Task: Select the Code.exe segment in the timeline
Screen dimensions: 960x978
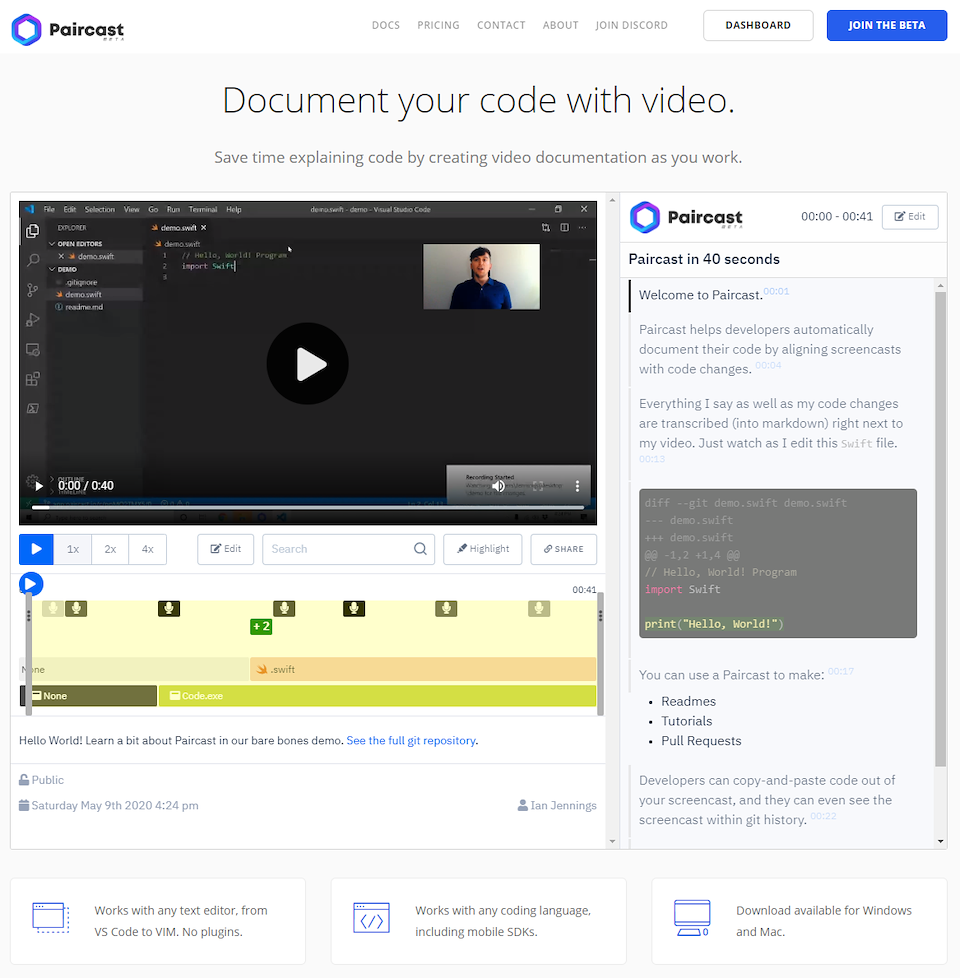Action: pos(377,696)
